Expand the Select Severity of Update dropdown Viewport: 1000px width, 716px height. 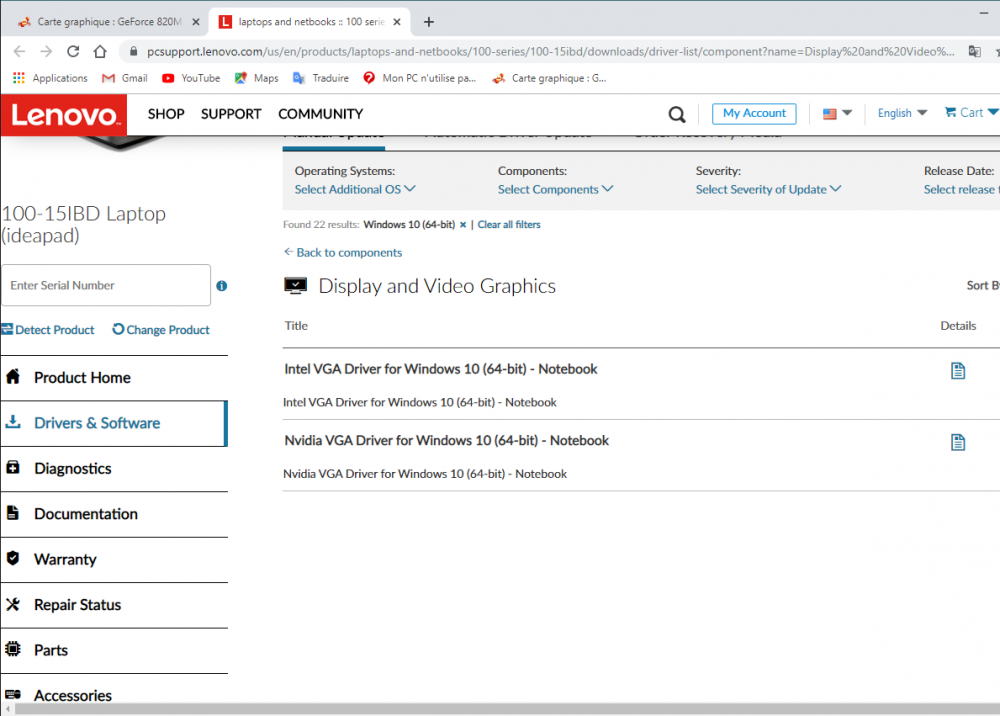coord(767,188)
